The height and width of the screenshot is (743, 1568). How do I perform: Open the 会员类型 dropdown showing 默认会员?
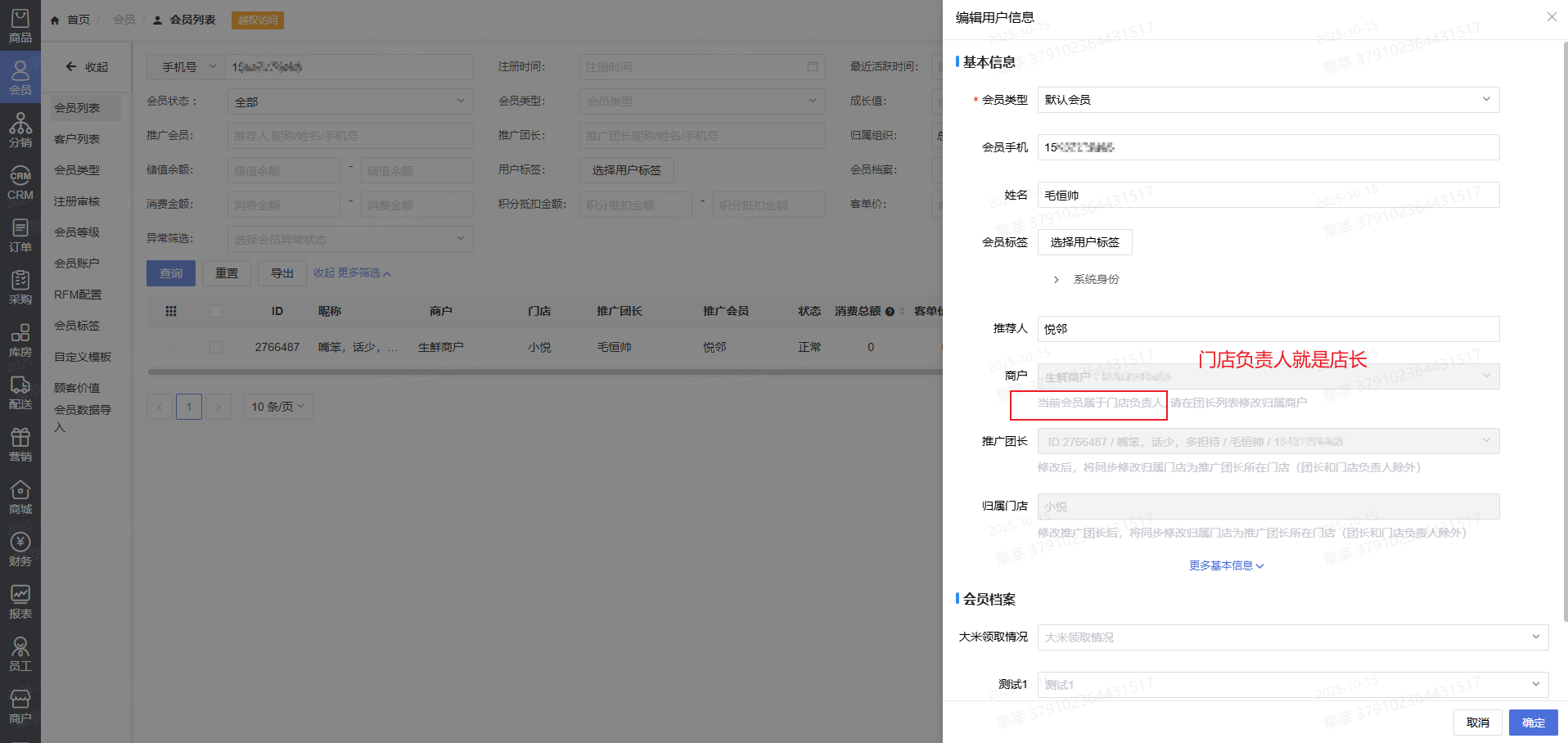(1268, 100)
